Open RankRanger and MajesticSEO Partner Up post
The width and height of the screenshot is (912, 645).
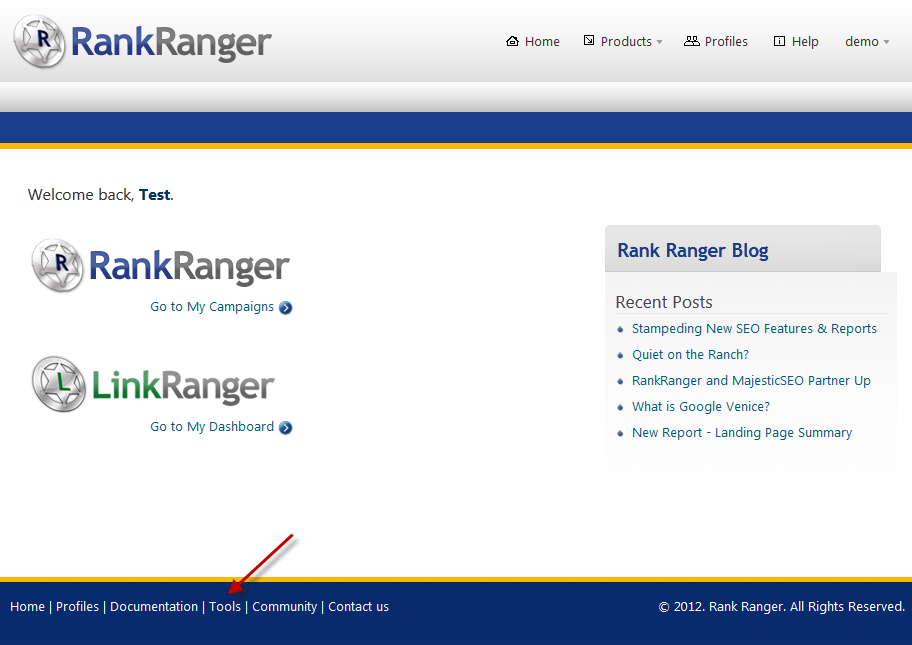coord(751,381)
